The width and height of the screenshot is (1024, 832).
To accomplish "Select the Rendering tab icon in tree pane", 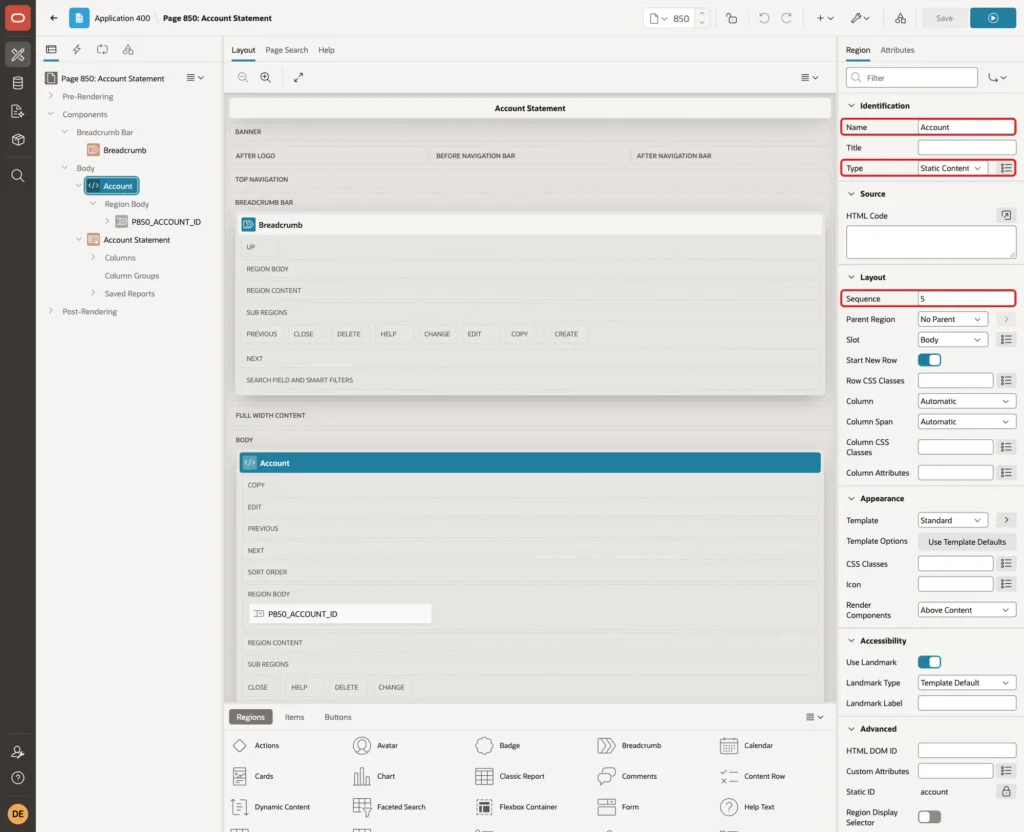I will [51, 50].
